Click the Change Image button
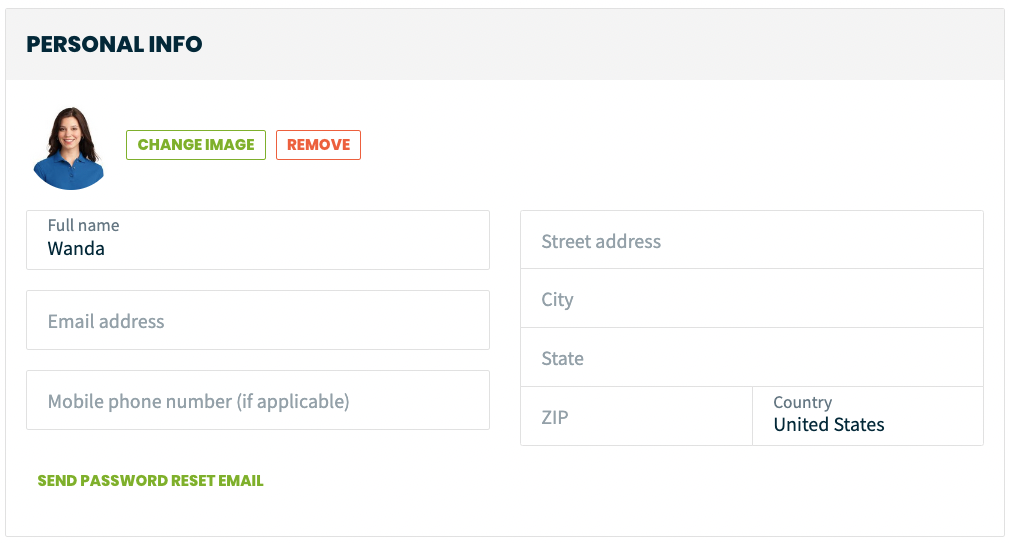The width and height of the screenshot is (1009, 543). pos(196,145)
